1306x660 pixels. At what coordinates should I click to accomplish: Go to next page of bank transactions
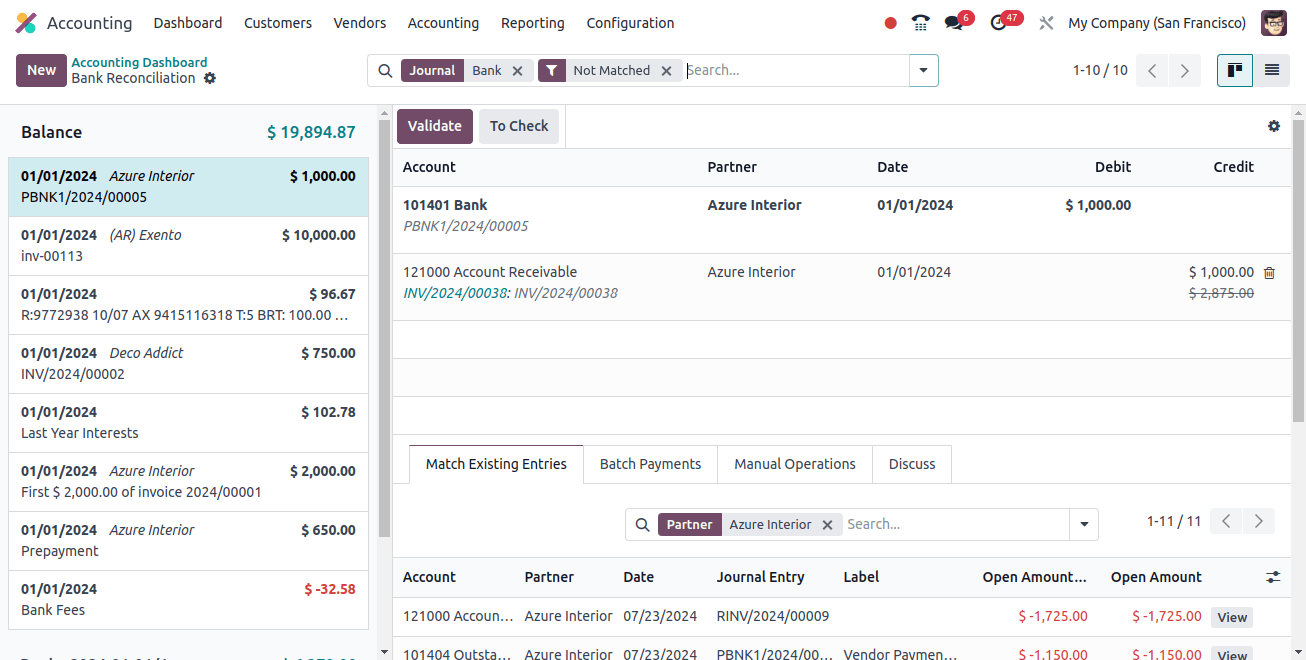pos(1185,71)
